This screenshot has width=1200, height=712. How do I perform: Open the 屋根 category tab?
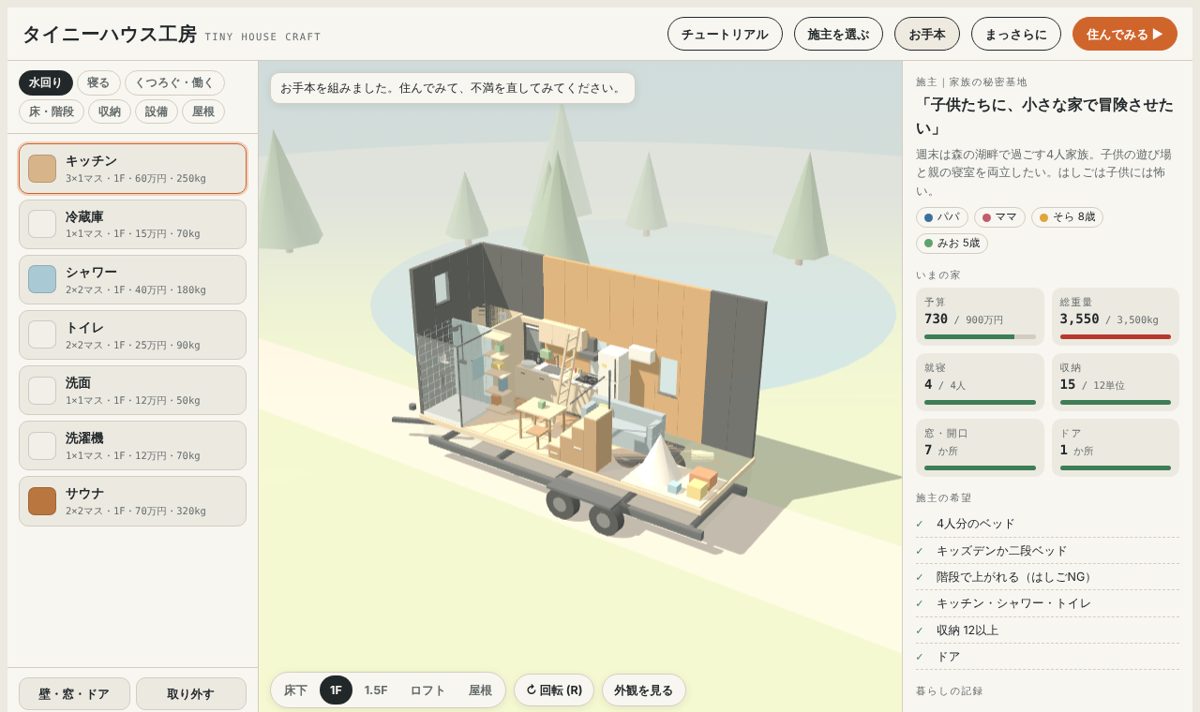tap(203, 111)
